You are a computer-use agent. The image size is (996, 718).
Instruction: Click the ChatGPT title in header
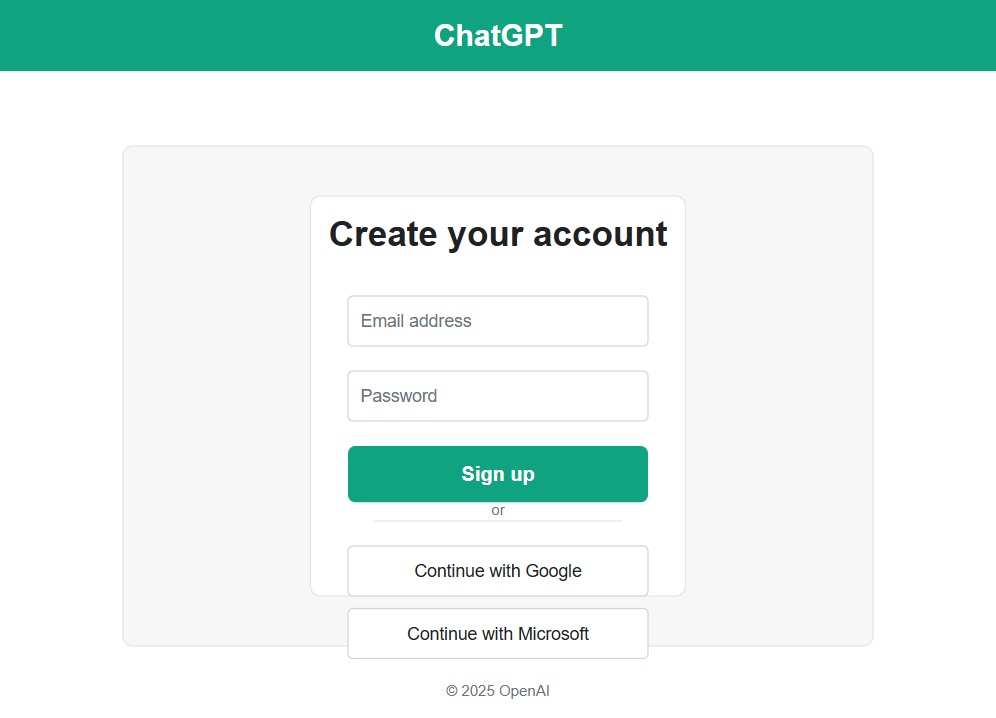pos(498,35)
